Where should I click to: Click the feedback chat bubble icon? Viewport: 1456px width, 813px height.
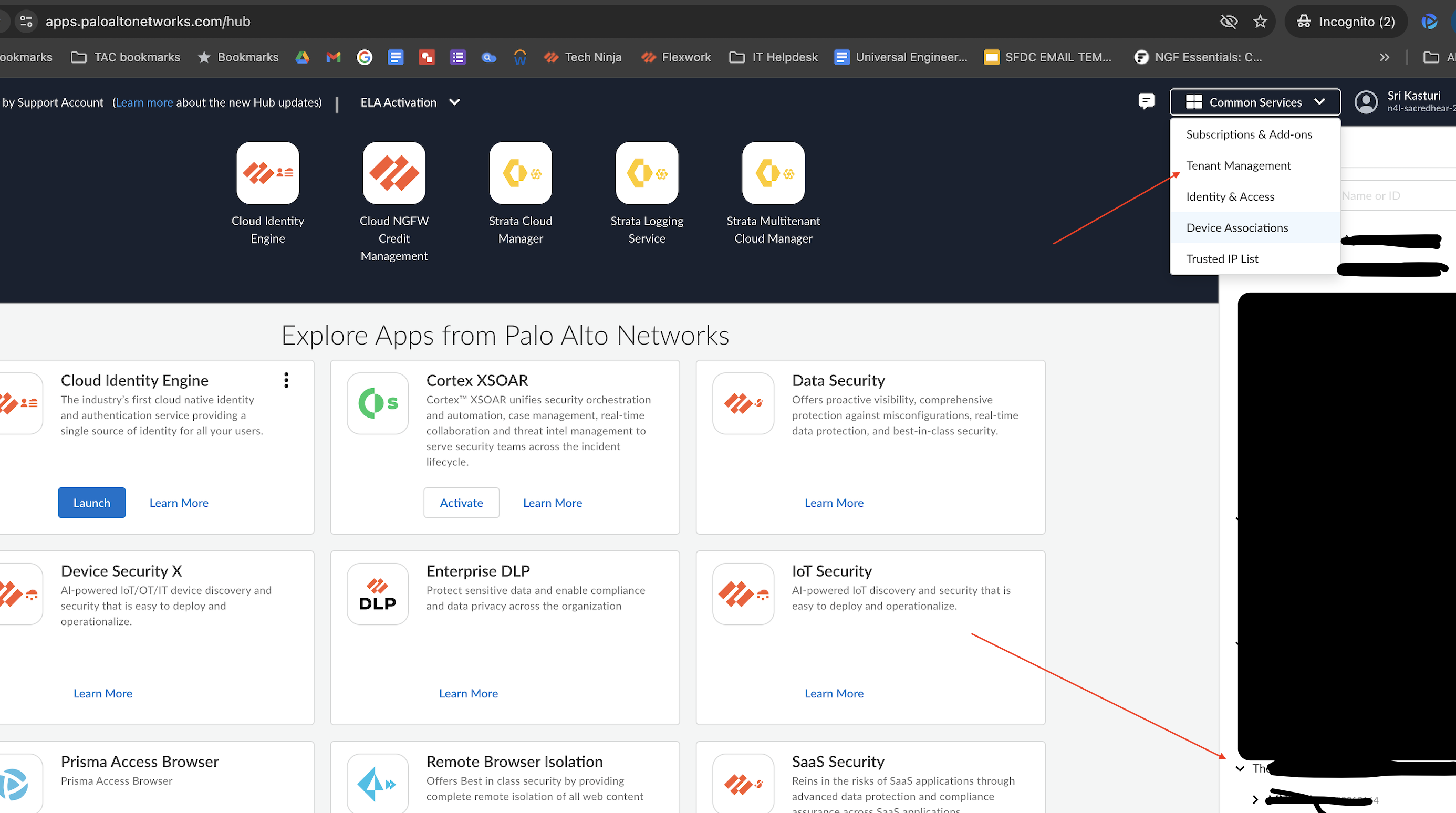[x=1146, y=102]
